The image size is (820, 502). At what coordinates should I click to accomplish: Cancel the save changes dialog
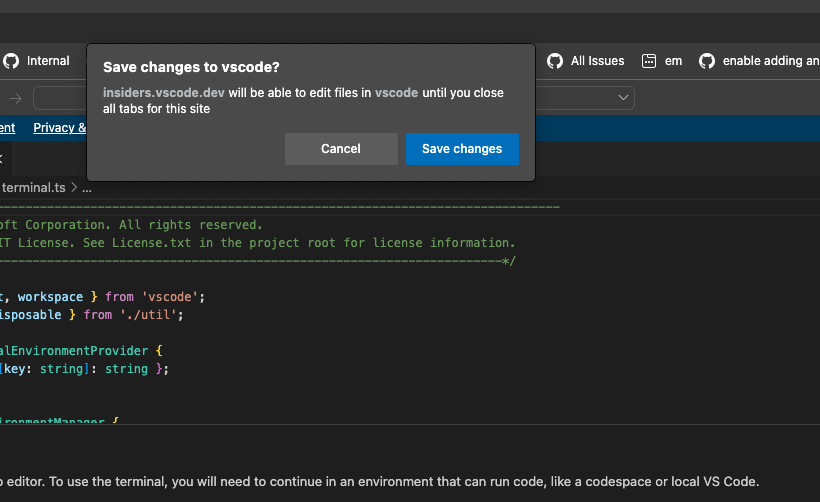pyautogui.click(x=340, y=149)
